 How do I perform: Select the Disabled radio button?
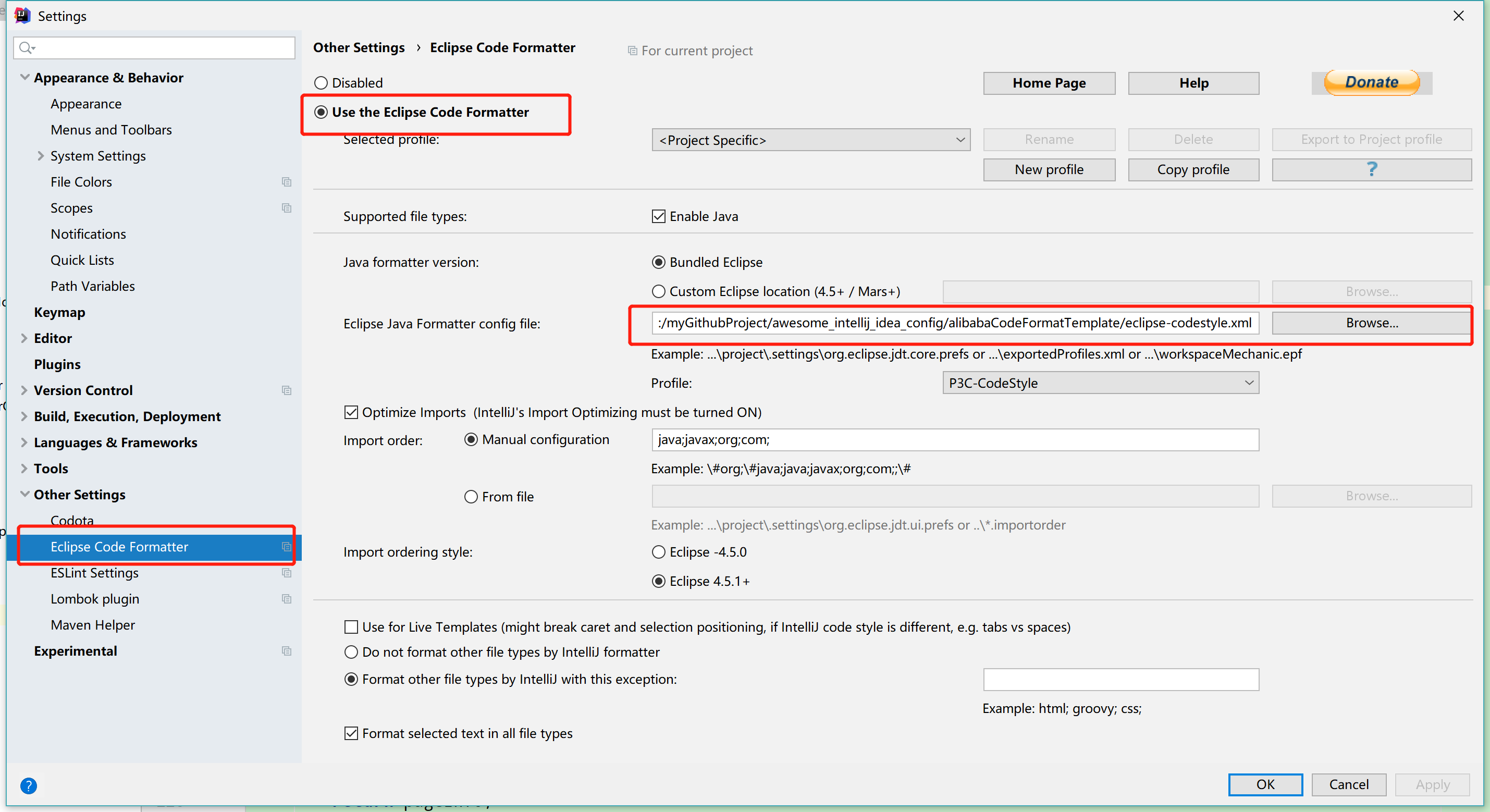pos(321,83)
